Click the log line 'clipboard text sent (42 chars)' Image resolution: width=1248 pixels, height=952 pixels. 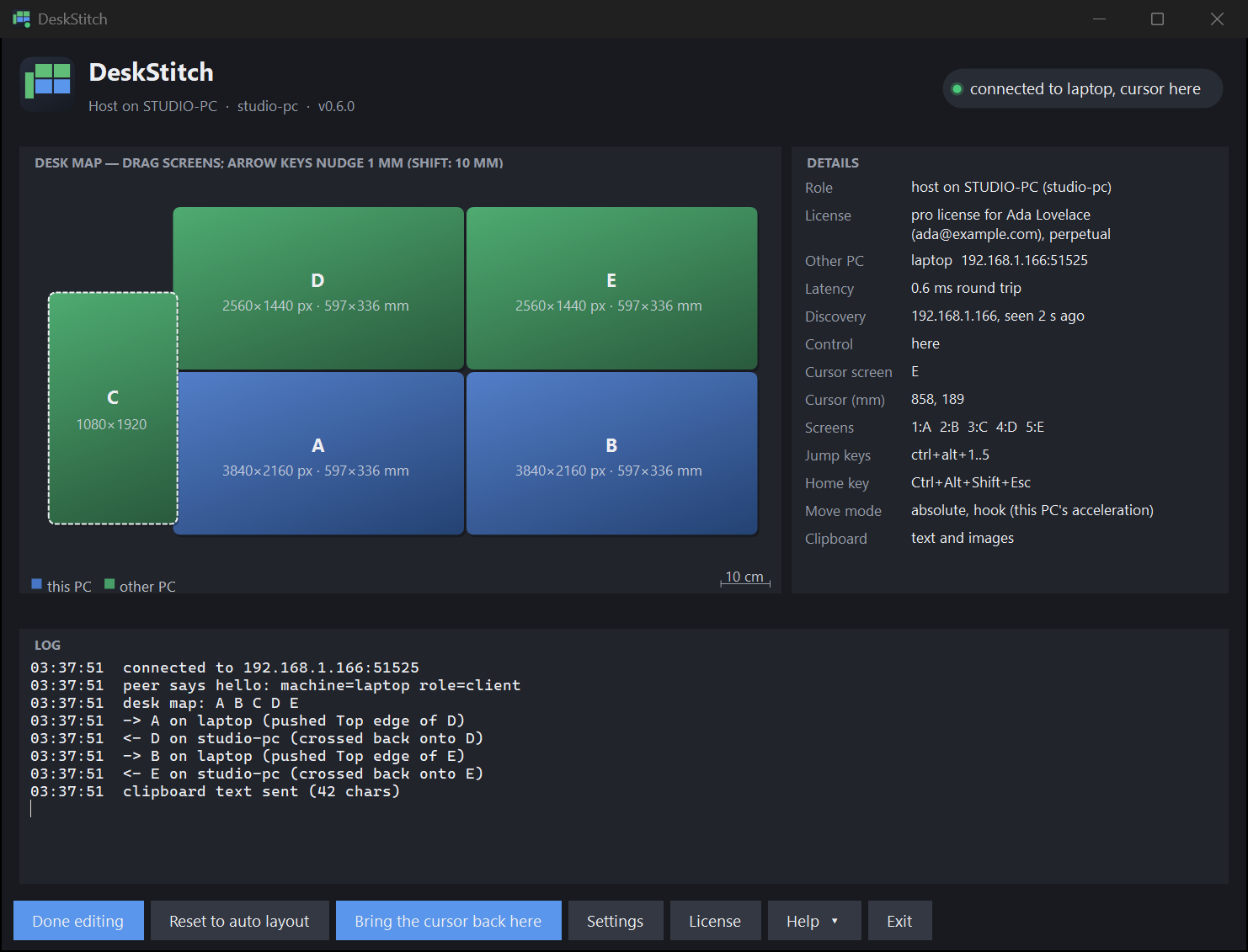point(261,791)
